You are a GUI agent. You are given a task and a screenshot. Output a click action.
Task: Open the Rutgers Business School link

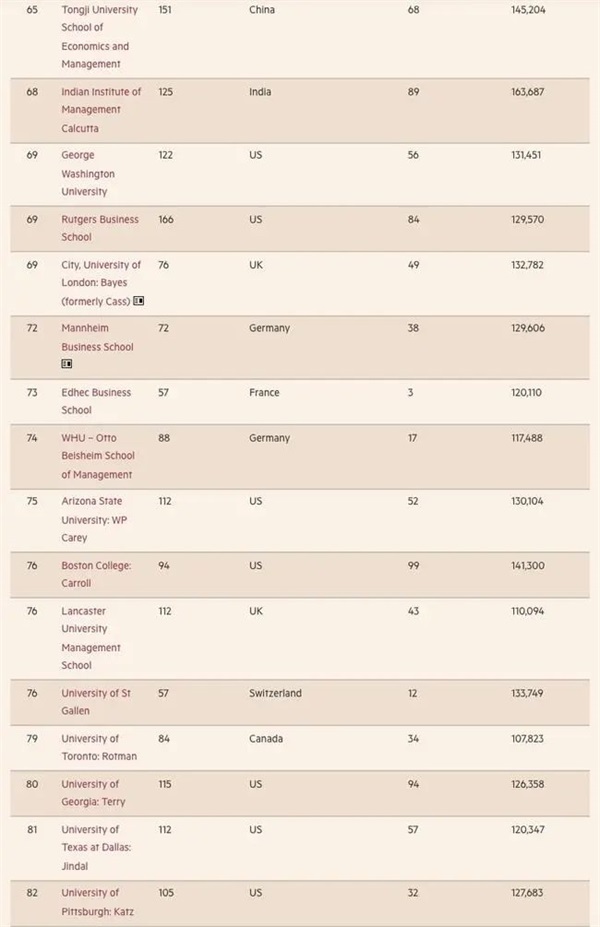(x=100, y=228)
